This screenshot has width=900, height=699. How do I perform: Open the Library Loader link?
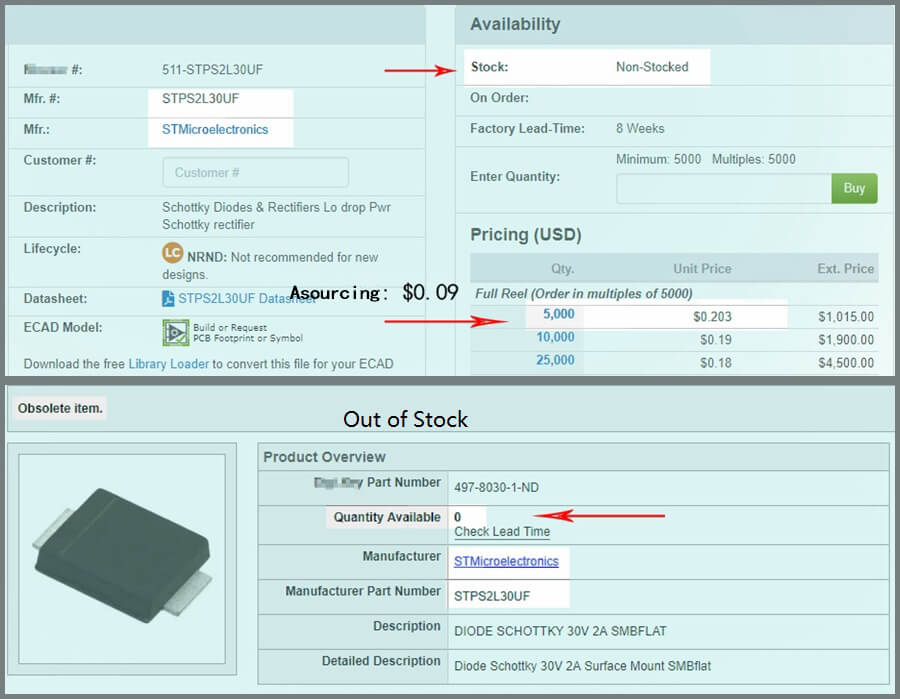click(169, 364)
